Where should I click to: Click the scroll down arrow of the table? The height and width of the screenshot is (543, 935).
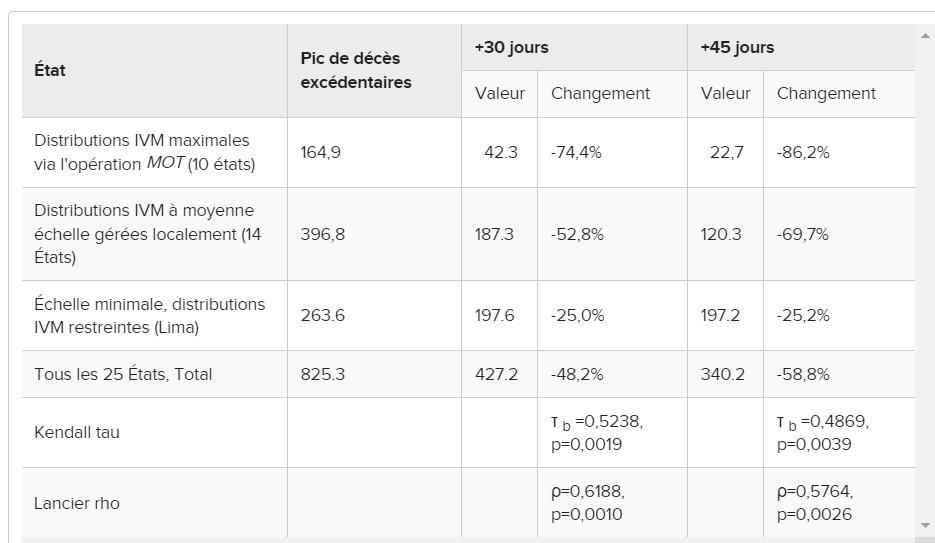[924, 525]
